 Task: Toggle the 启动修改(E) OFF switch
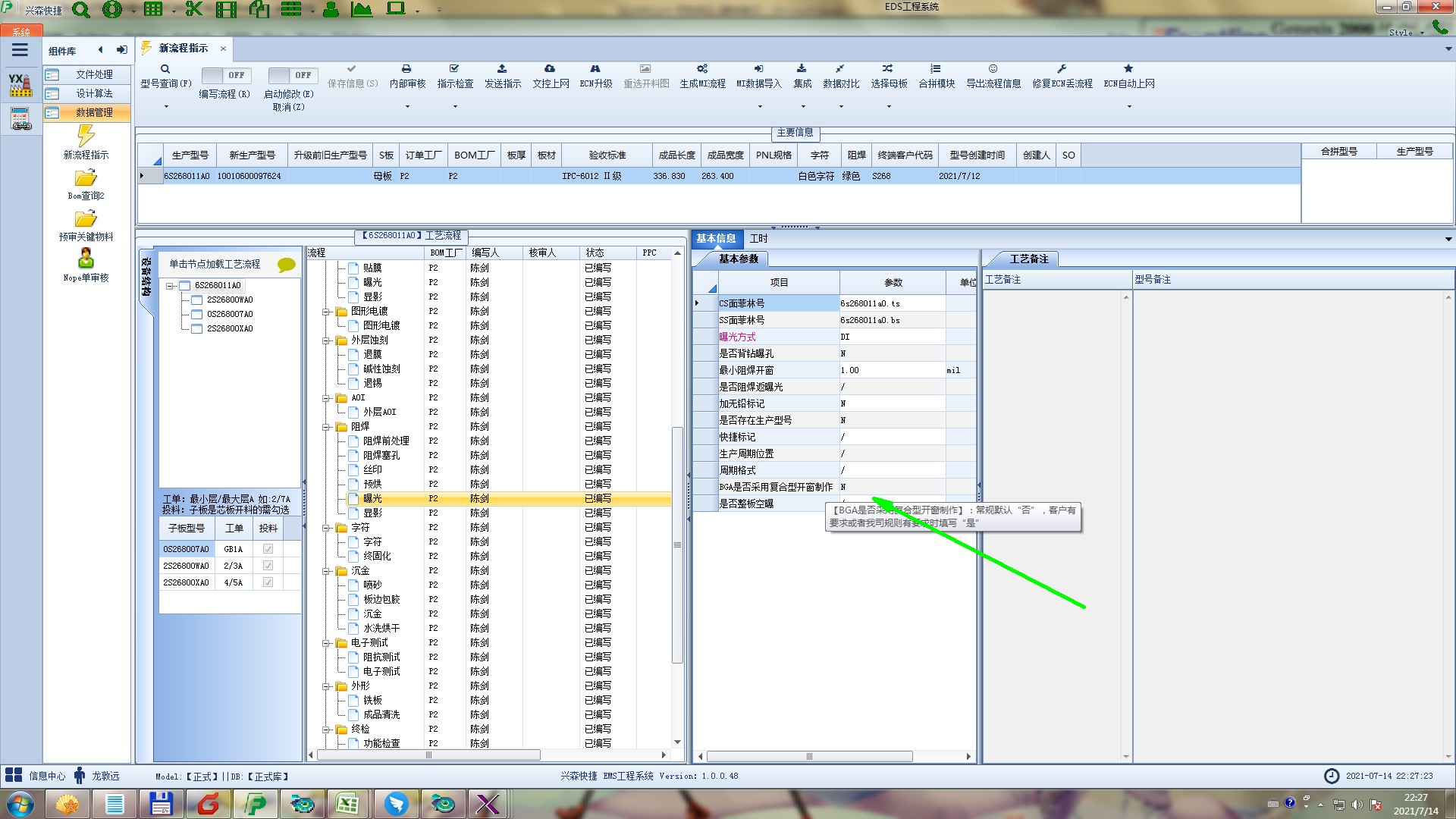(x=292, y=75)
